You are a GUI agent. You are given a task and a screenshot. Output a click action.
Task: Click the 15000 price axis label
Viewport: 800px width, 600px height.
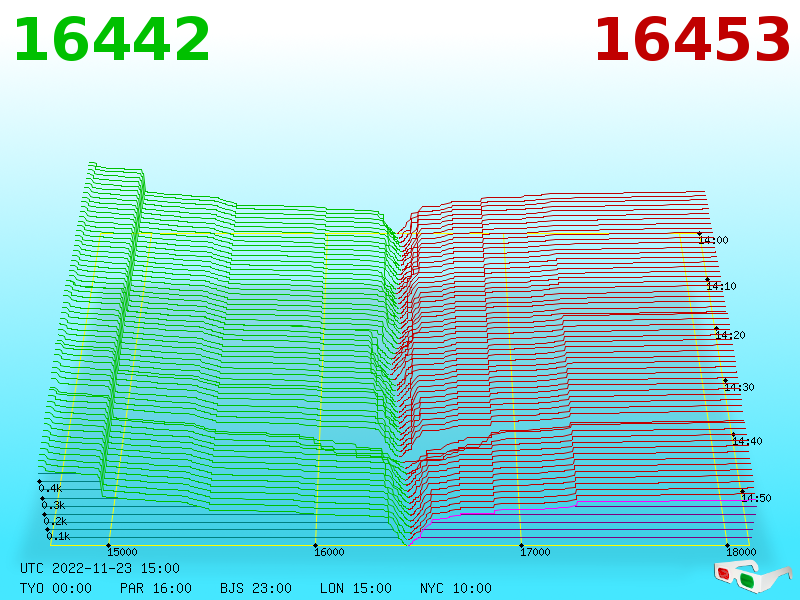[x=122, y=552]
